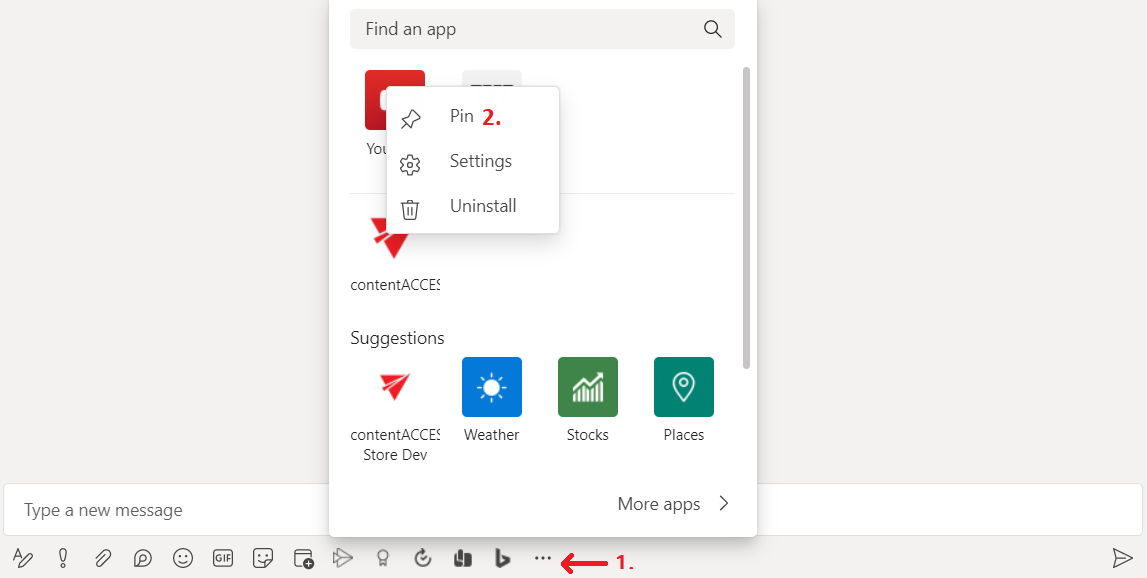Open the emoji picker
Image resolution: width=1147 pixels, height=578 pixels.
pos(182,558)
